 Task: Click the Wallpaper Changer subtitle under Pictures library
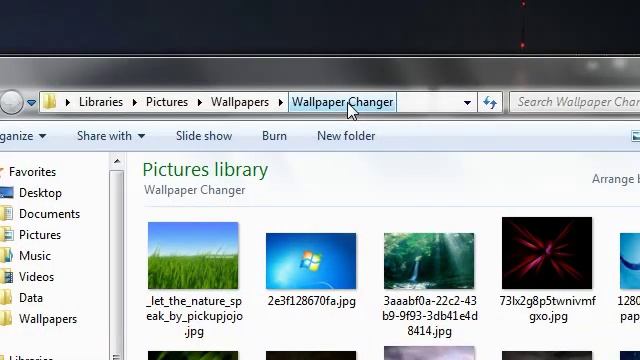[195, 190]
